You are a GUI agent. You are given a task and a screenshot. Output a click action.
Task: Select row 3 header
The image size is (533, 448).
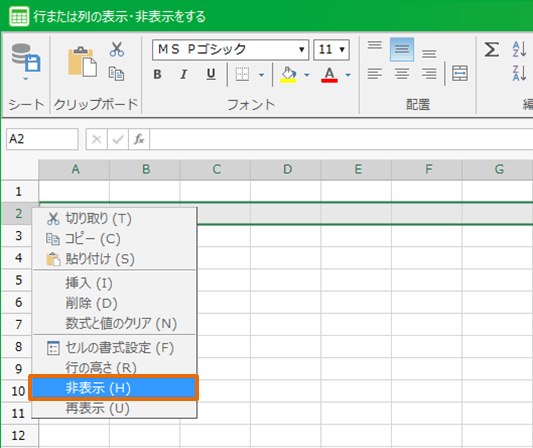pyautogui.click(x=17, y=236)
